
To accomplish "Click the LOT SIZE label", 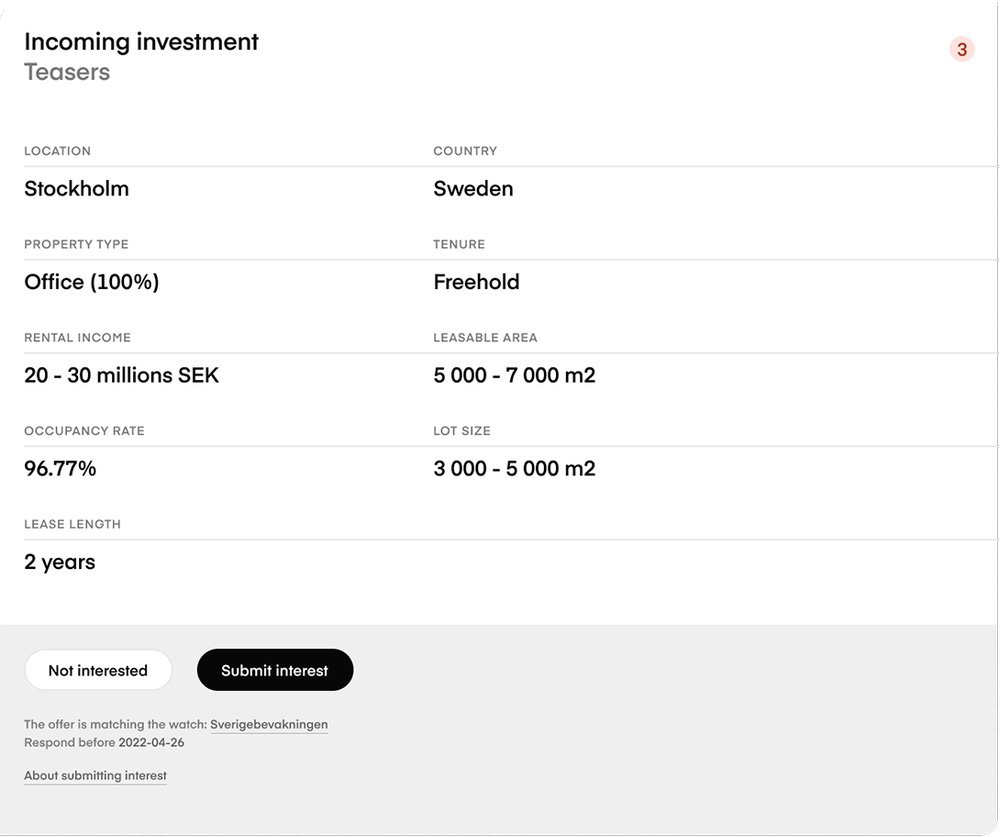I will 462,431.
